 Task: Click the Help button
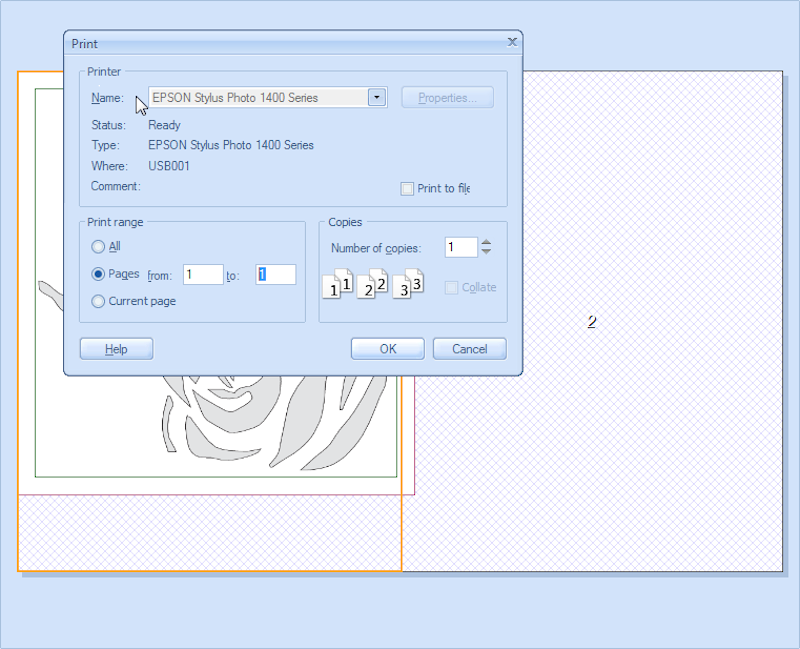pyautogui.click(x=116, y=349)
